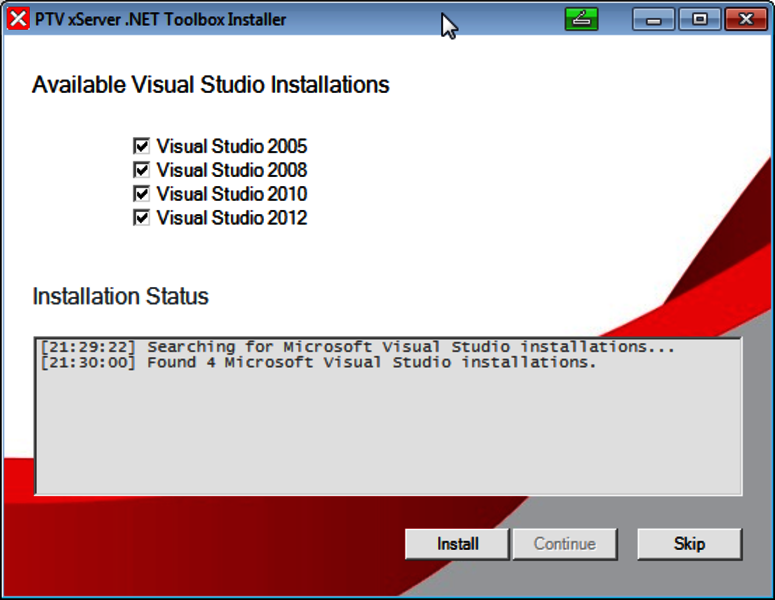Viewport: 775px width, 600px height.
Task: Maximize the installer window
Action: (x=699, y=19)
